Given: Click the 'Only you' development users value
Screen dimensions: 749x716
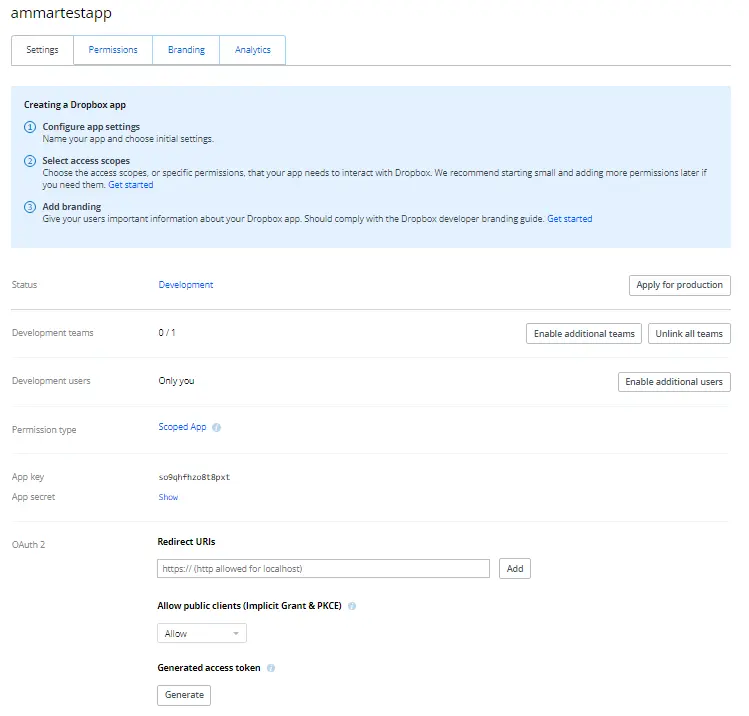Looking at the screenshot, I should [176, 381].
